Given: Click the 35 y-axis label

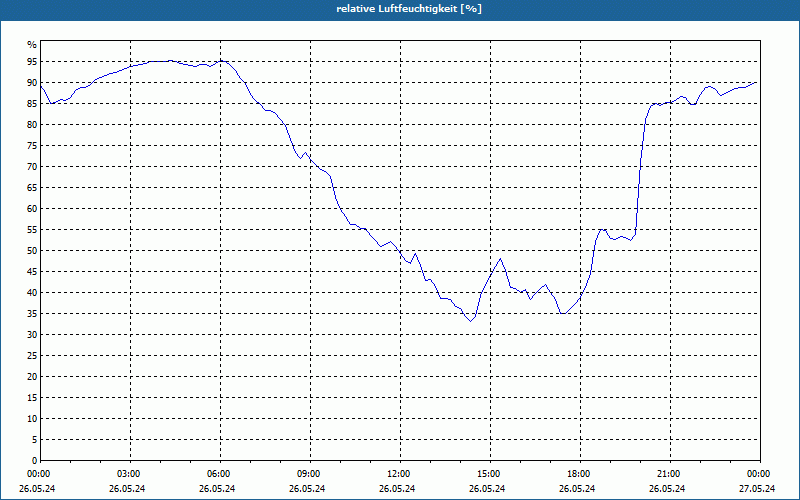Looking at the screenshot, I should (32, 314).
